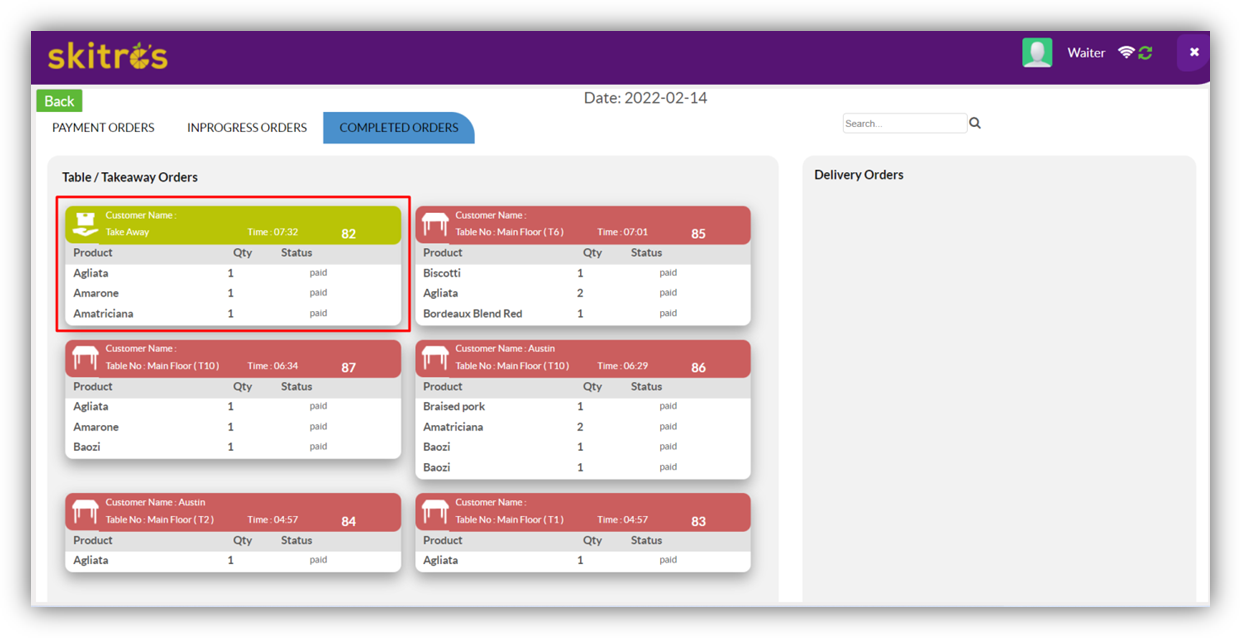
Task: Click the Bordeaux Blend Red product row
Action: pyautogui.click(x=583, y=314)
